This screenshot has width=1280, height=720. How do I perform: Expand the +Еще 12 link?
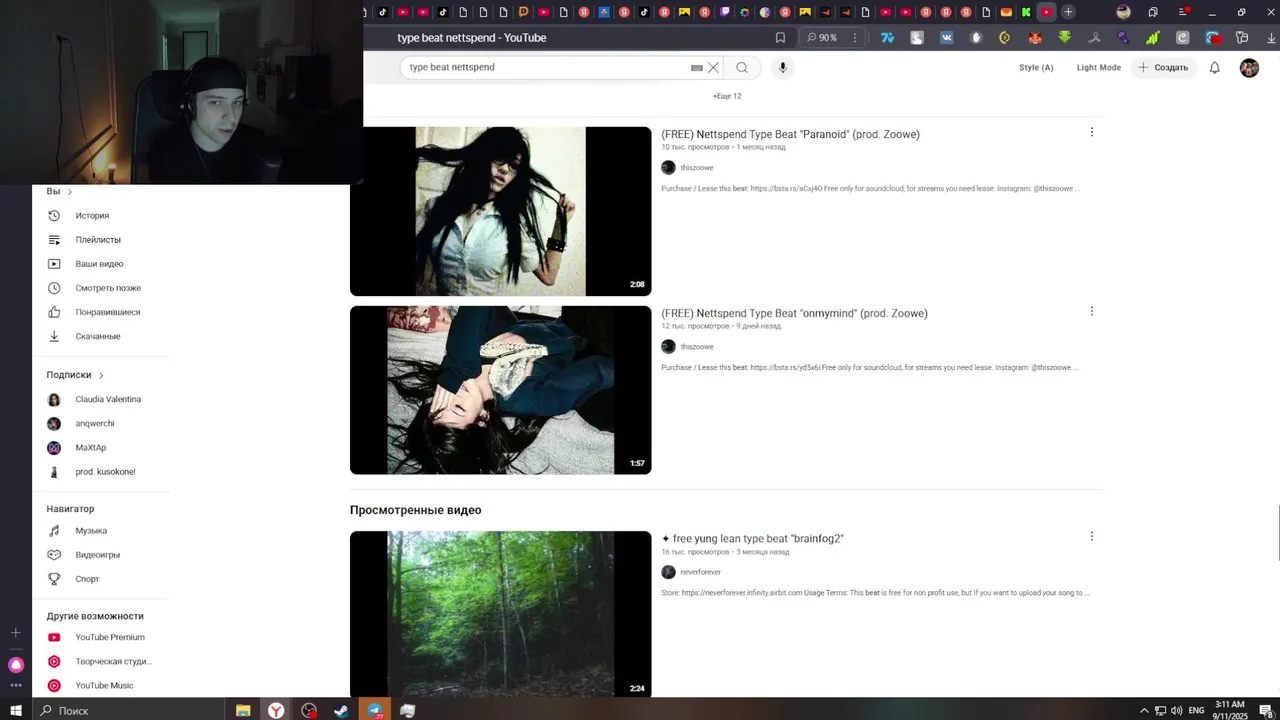pos(727,96)
